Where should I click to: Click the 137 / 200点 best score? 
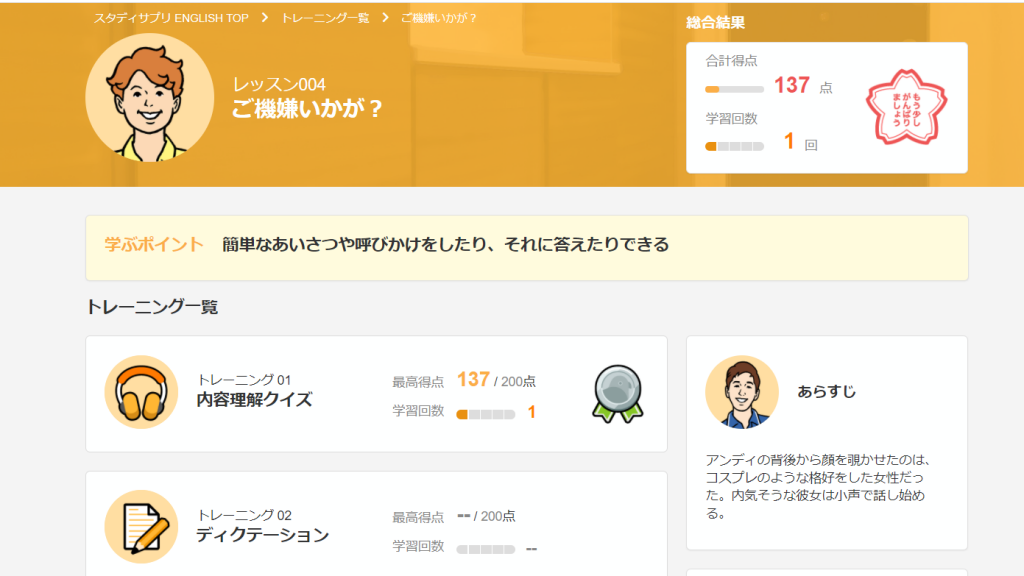[x=495, y=380]
